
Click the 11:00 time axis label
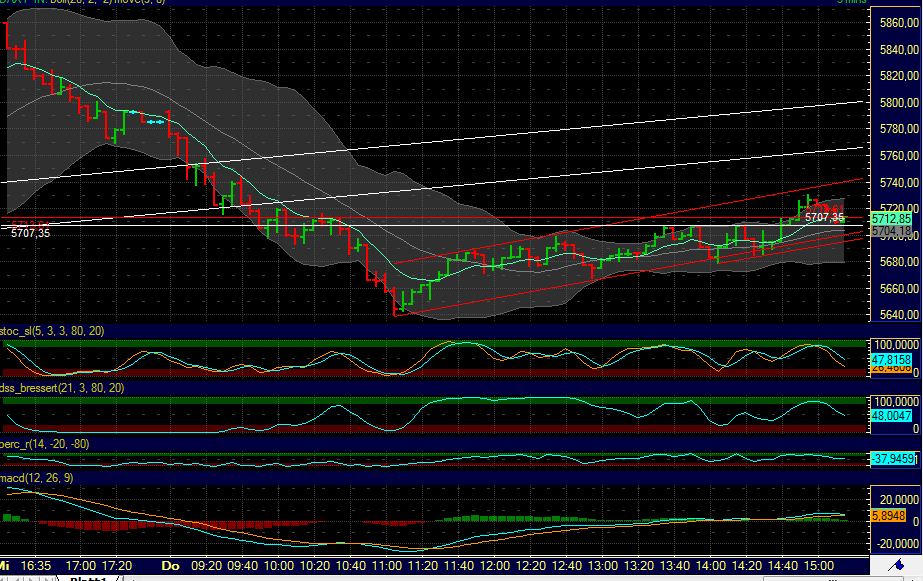click(x=387, y=566)
